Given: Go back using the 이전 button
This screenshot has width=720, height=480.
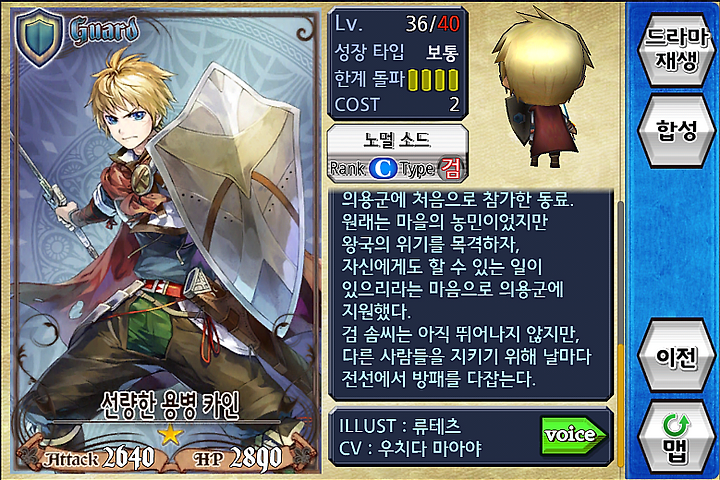Looking at the screenshot, I should [676, 356].
